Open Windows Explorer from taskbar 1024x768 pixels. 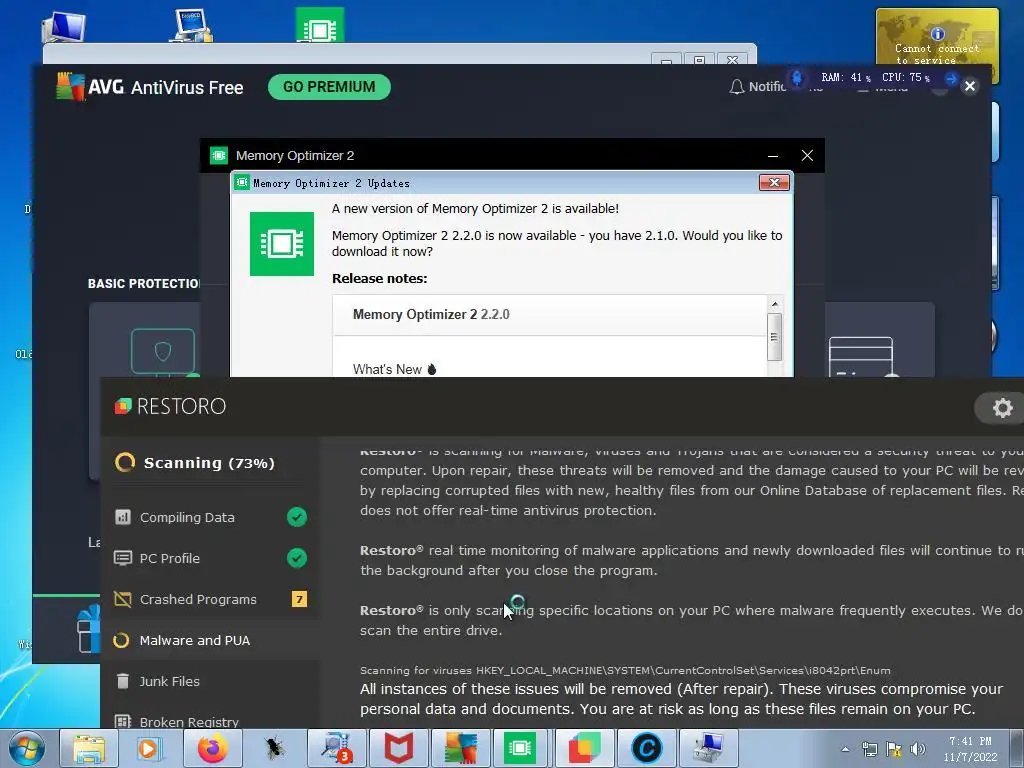click(89, 748)
